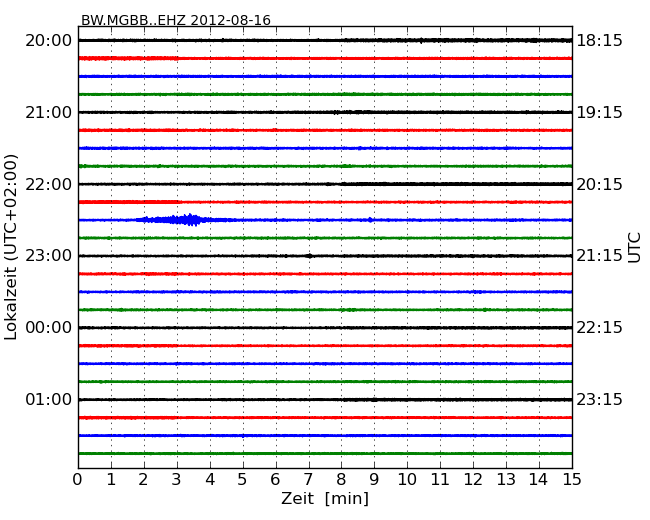Select the 12 minute tick label
Image resolution: width=650 pixels, height=520 pixels.
click(x=473, y=479)
